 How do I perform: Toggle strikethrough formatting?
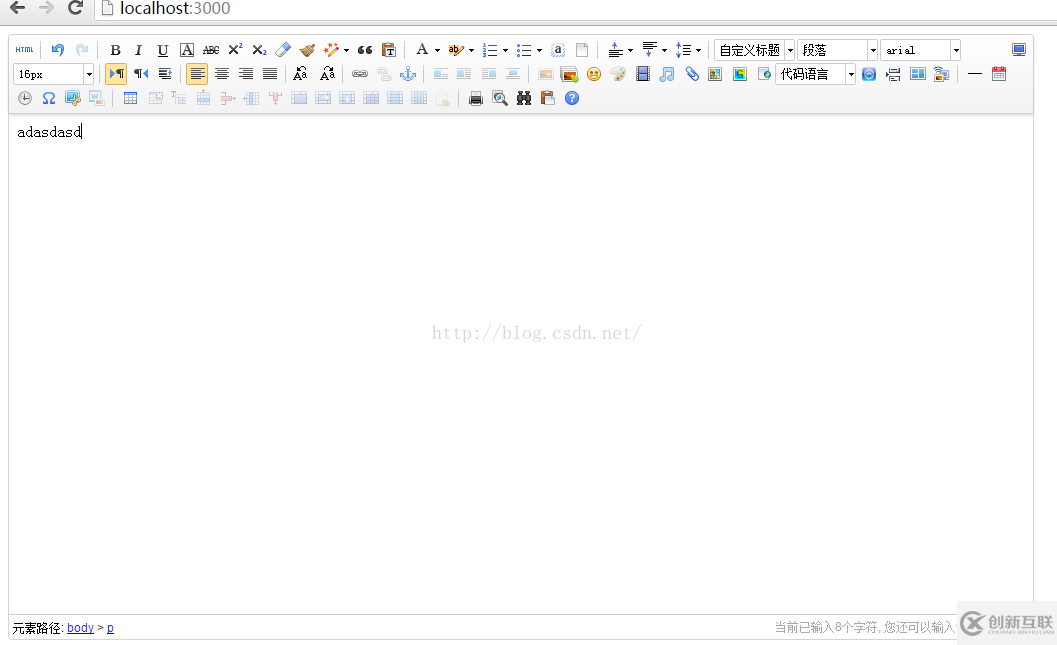211,50
